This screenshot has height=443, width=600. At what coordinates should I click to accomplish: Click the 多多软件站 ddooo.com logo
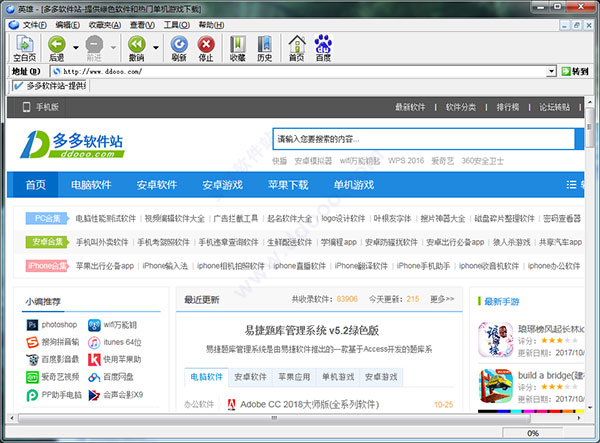click(72, 144)
